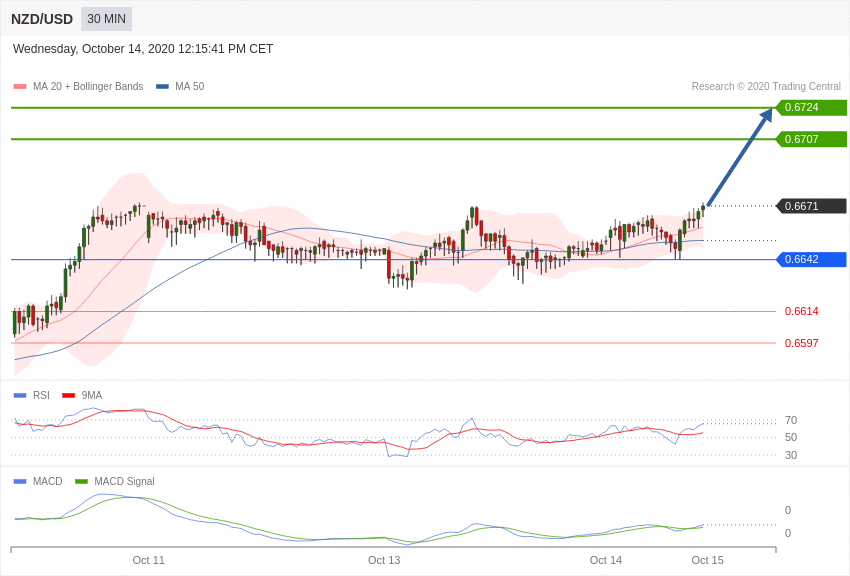Click the 'MA 20 + Bollinger Bands' legend label
This screenshot has height=576, width=850.
click(88, 86)
